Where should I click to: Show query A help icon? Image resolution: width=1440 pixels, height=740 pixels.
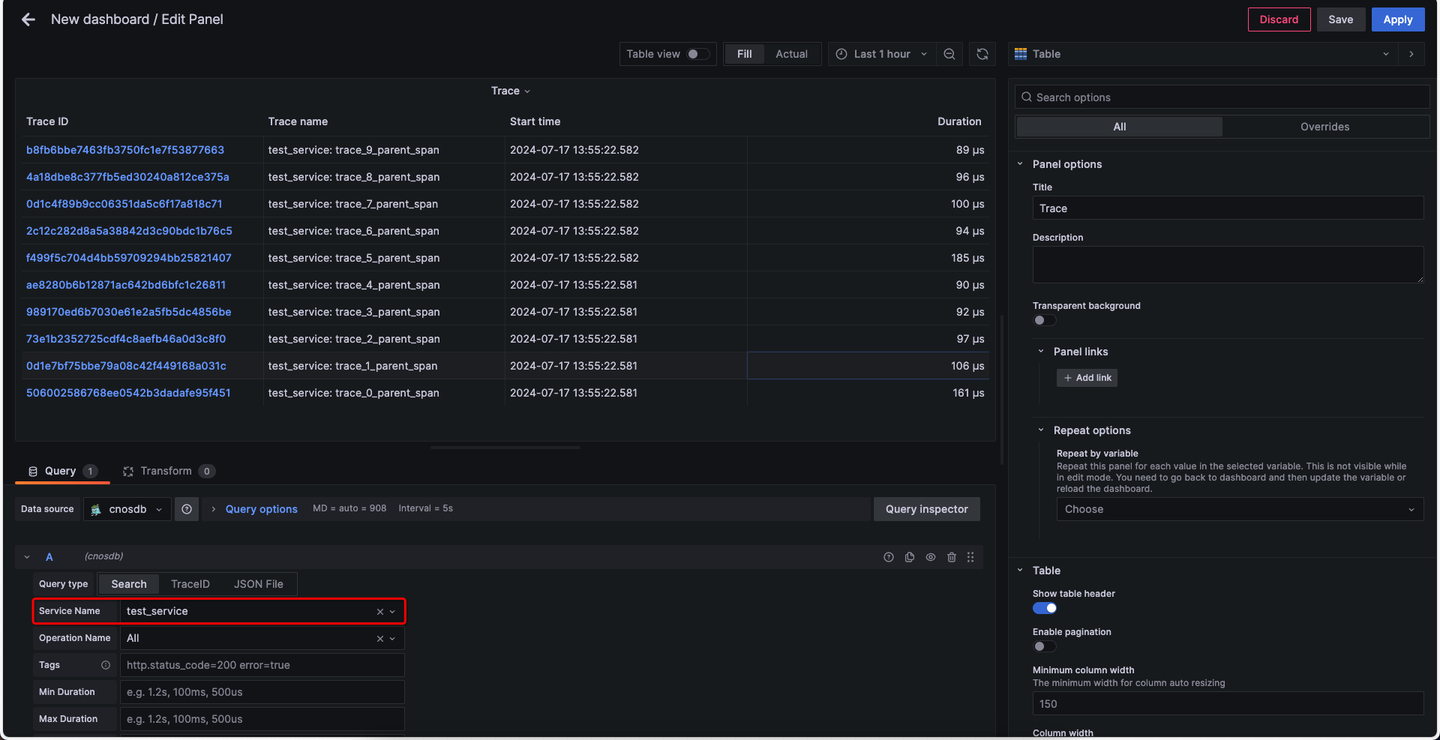pos(888,557)
